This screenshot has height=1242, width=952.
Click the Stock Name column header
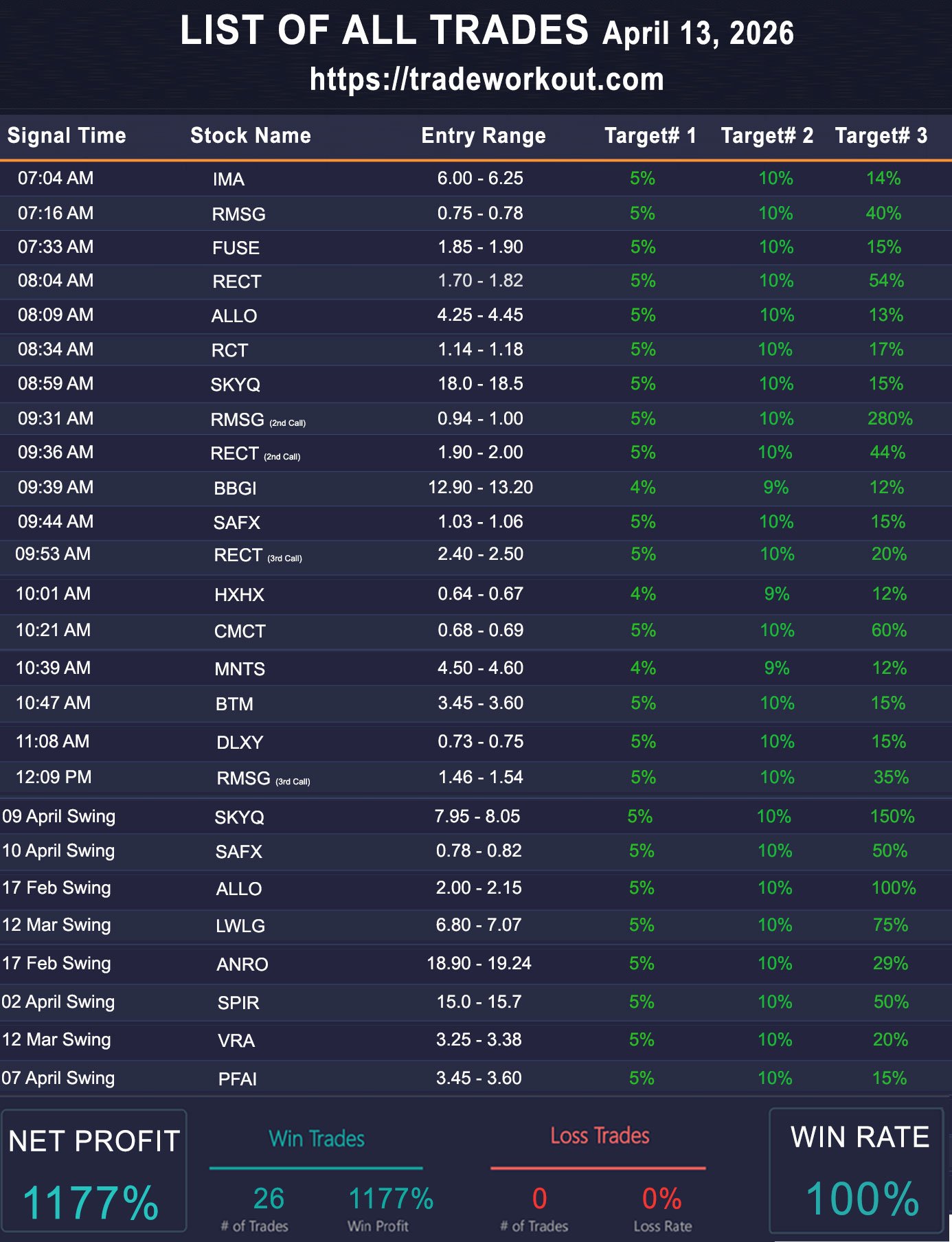coord(250,135)
